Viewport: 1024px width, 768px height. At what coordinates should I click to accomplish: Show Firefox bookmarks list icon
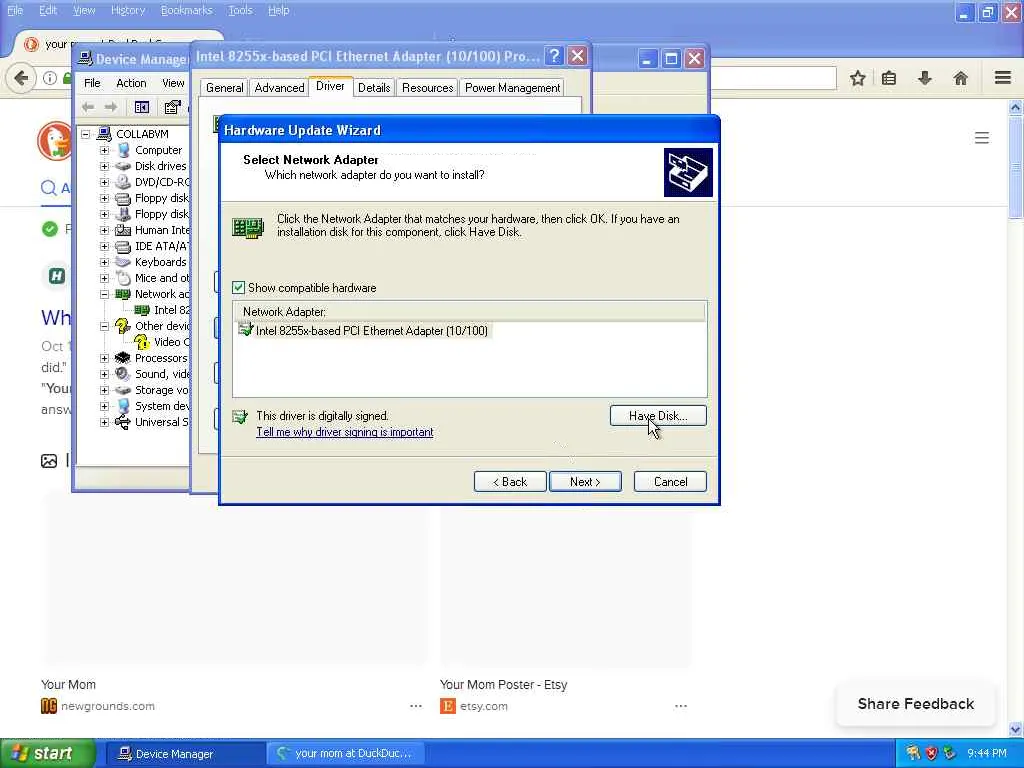pos(889,78)
